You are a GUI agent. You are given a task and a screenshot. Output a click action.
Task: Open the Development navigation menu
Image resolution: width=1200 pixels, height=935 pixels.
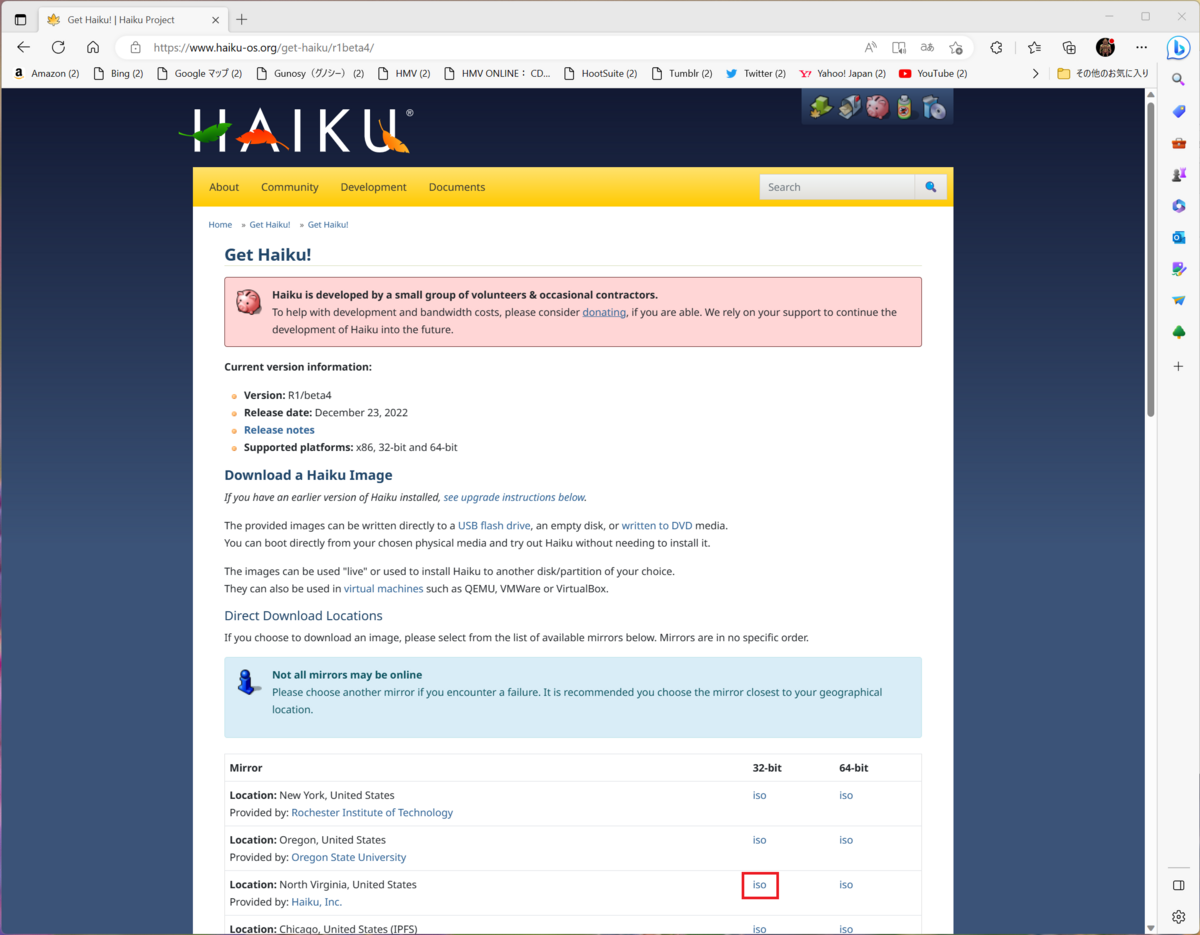point(373,187)
